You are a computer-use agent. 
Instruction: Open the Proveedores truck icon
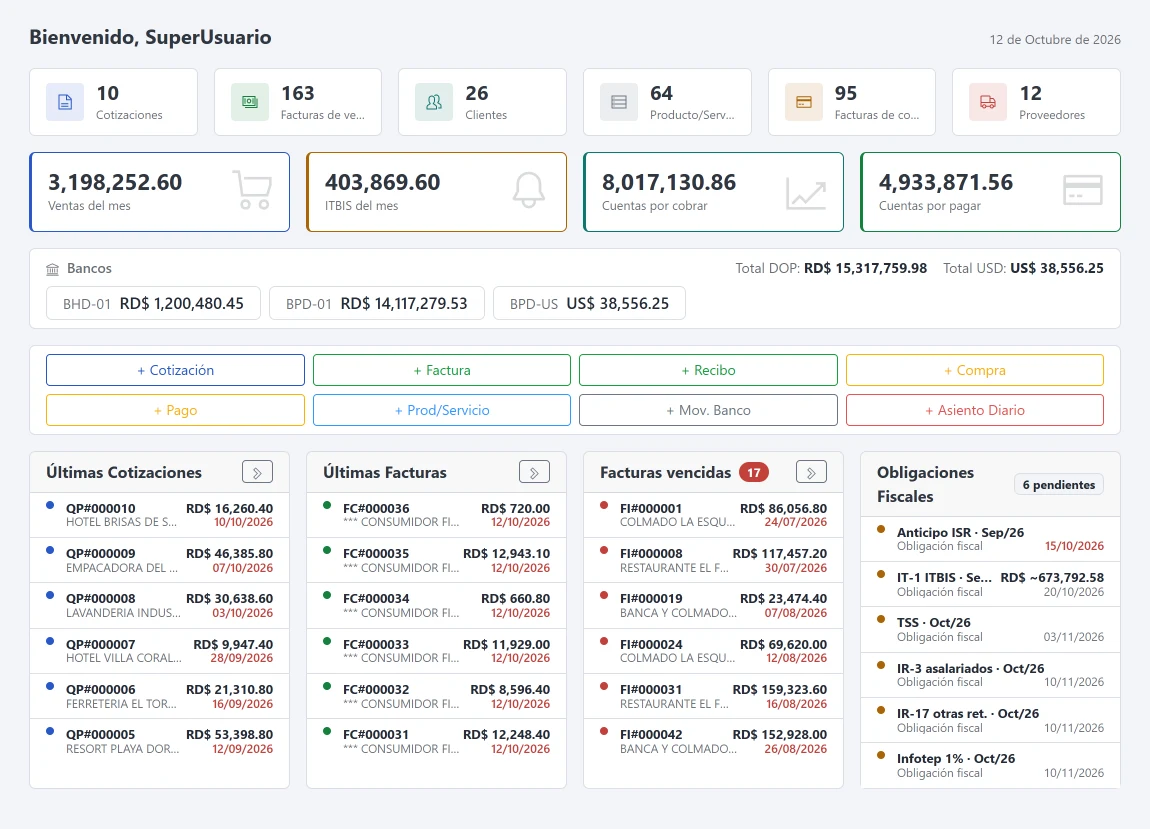988,102
